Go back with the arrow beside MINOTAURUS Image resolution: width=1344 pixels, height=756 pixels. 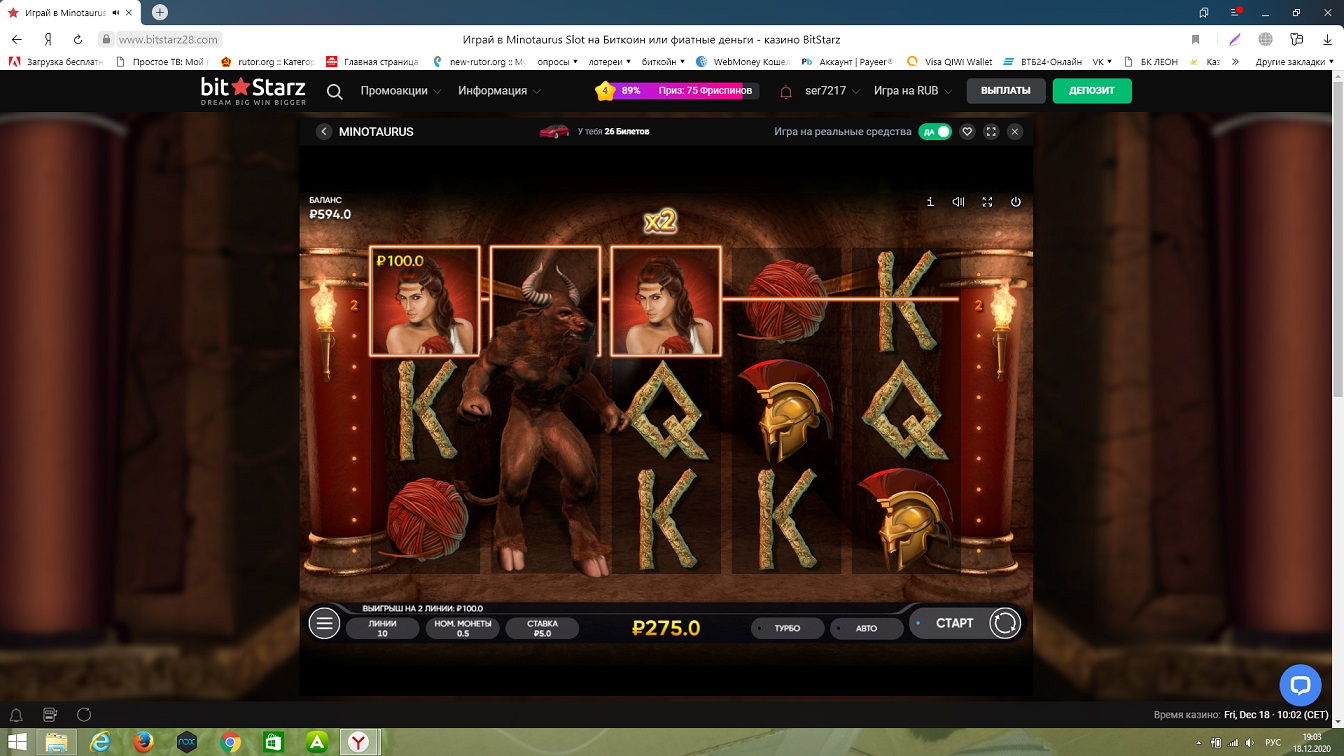pyautogui.click(x=324, y=132)
